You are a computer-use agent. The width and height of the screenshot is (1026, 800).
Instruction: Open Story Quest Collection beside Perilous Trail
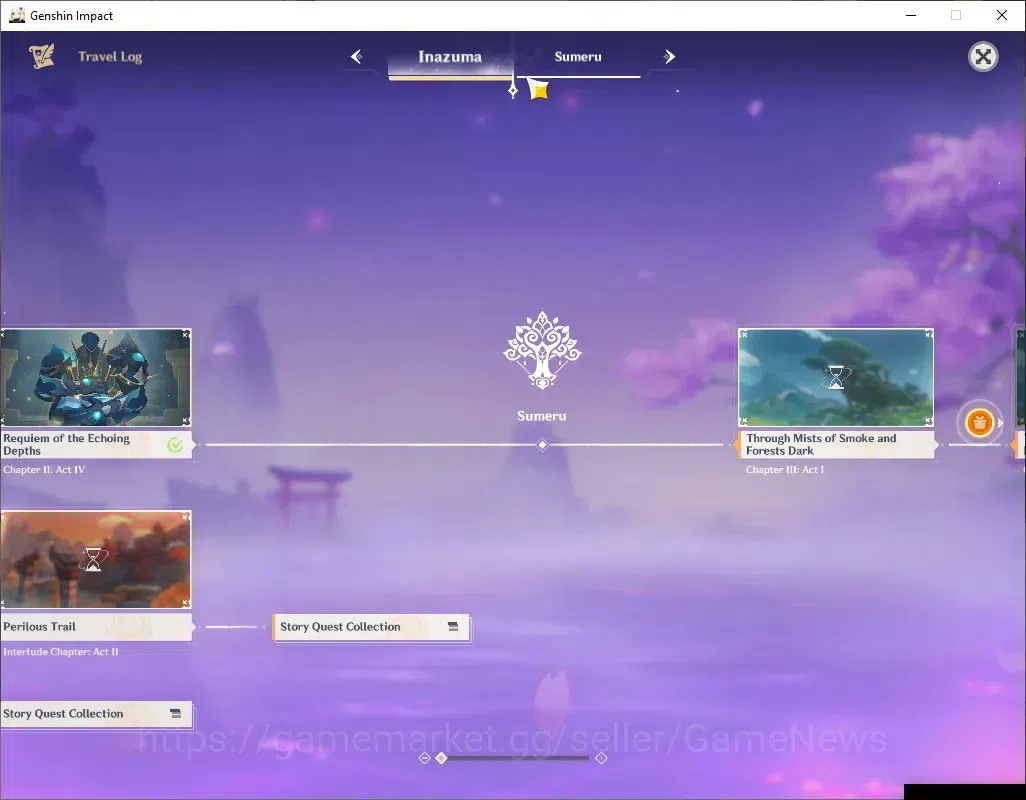click(x=371, y=627)
